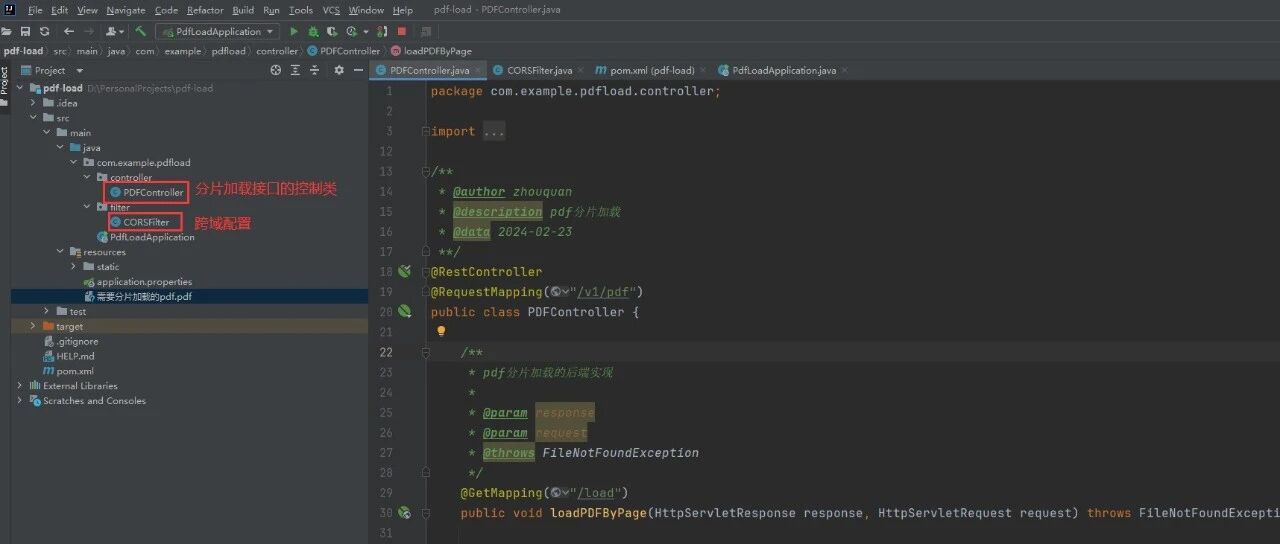Collapse the resources folder
1280x544 pixels.
(x=61, y=252)
